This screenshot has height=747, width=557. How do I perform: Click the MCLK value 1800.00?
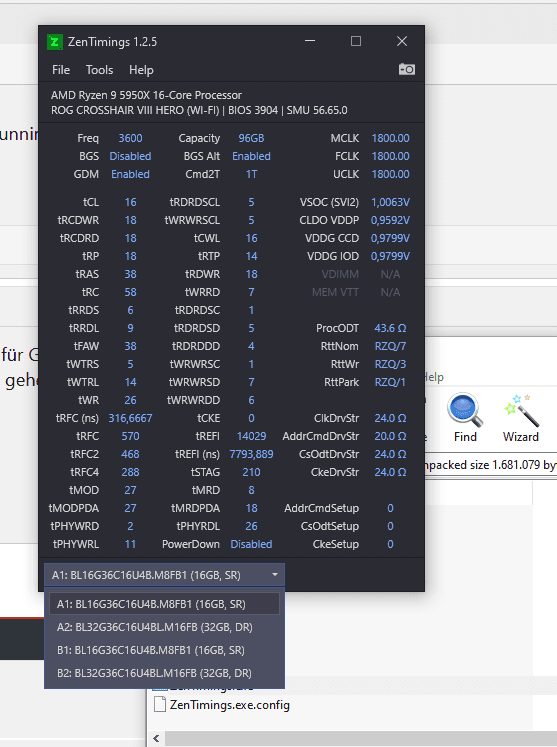point(390,138)
